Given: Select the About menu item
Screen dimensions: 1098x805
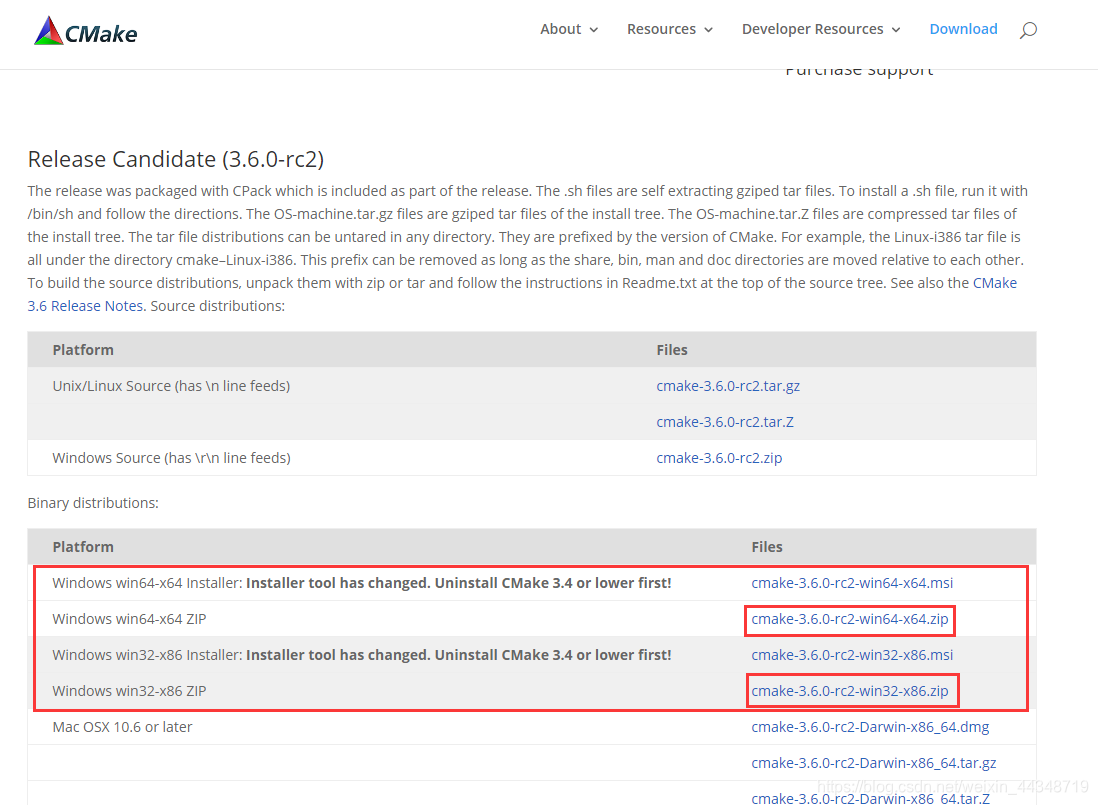Looking at the screenshot, I should tap(560, 29).
